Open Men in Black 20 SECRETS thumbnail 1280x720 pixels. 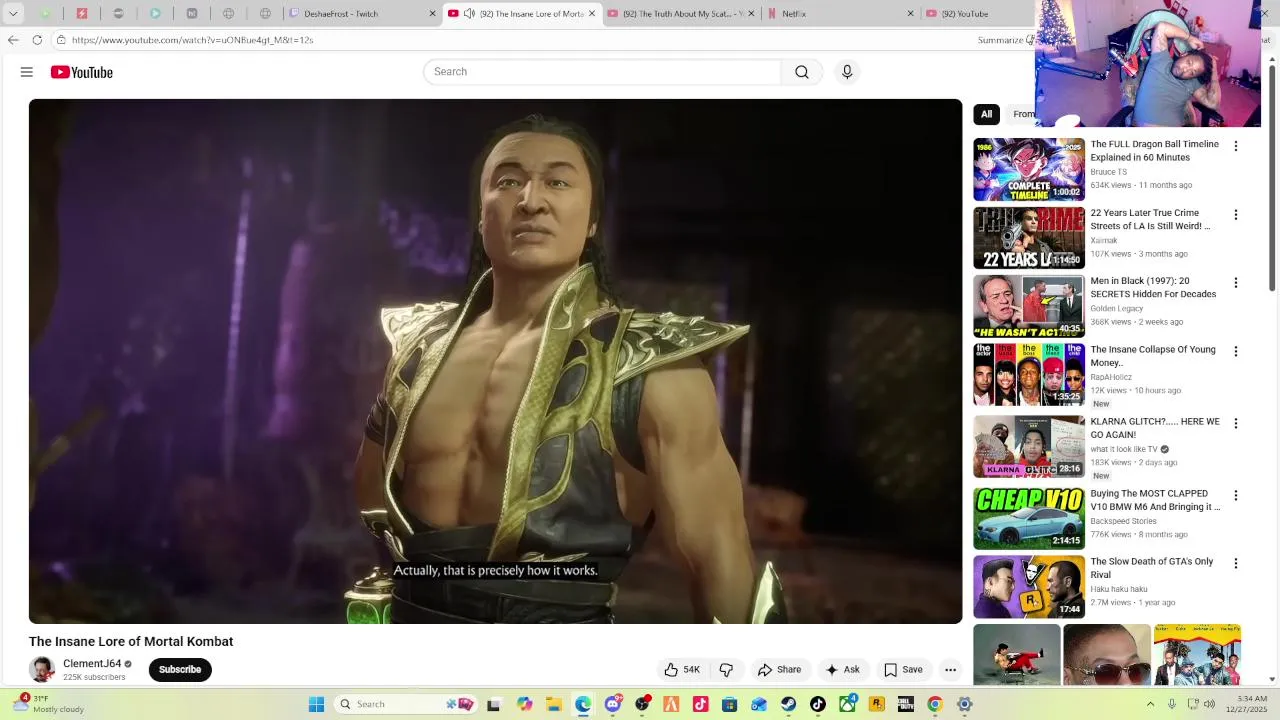click(1029, 306)
